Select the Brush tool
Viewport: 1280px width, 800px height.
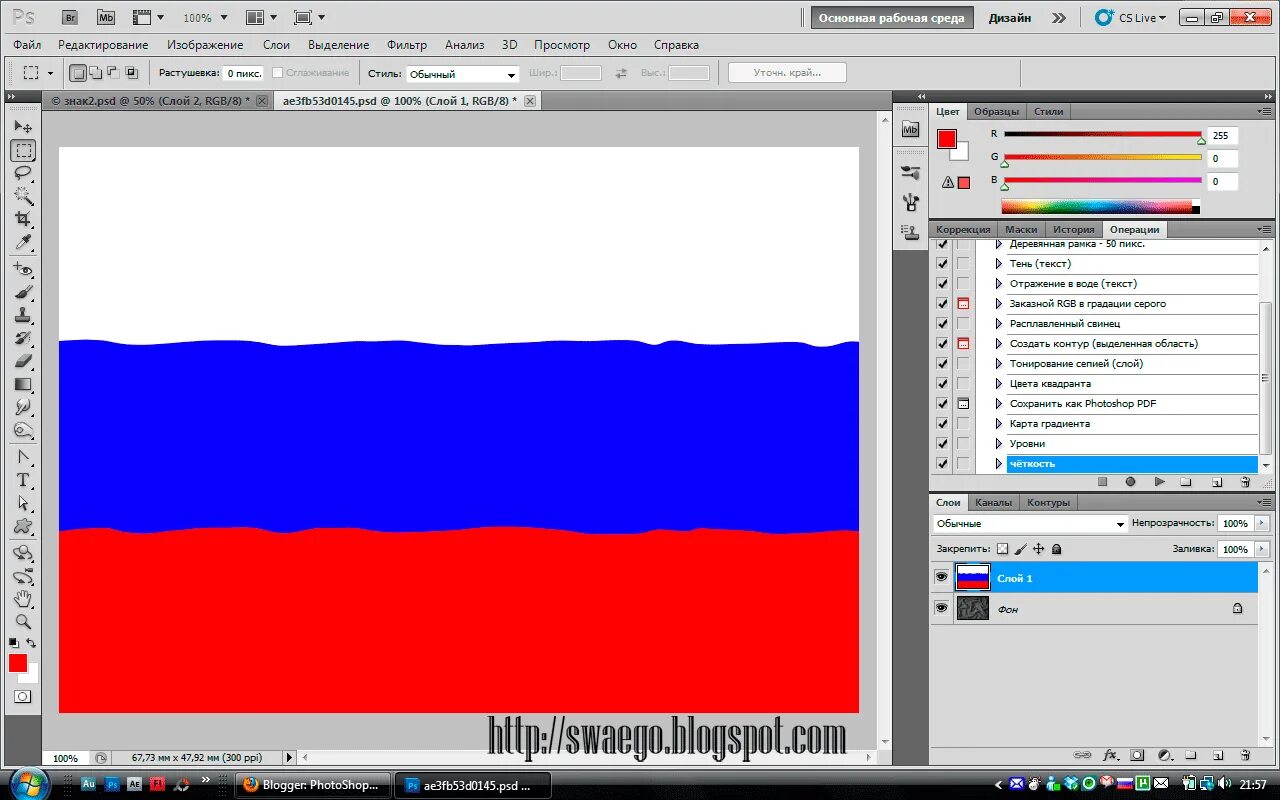coord(23,292)
